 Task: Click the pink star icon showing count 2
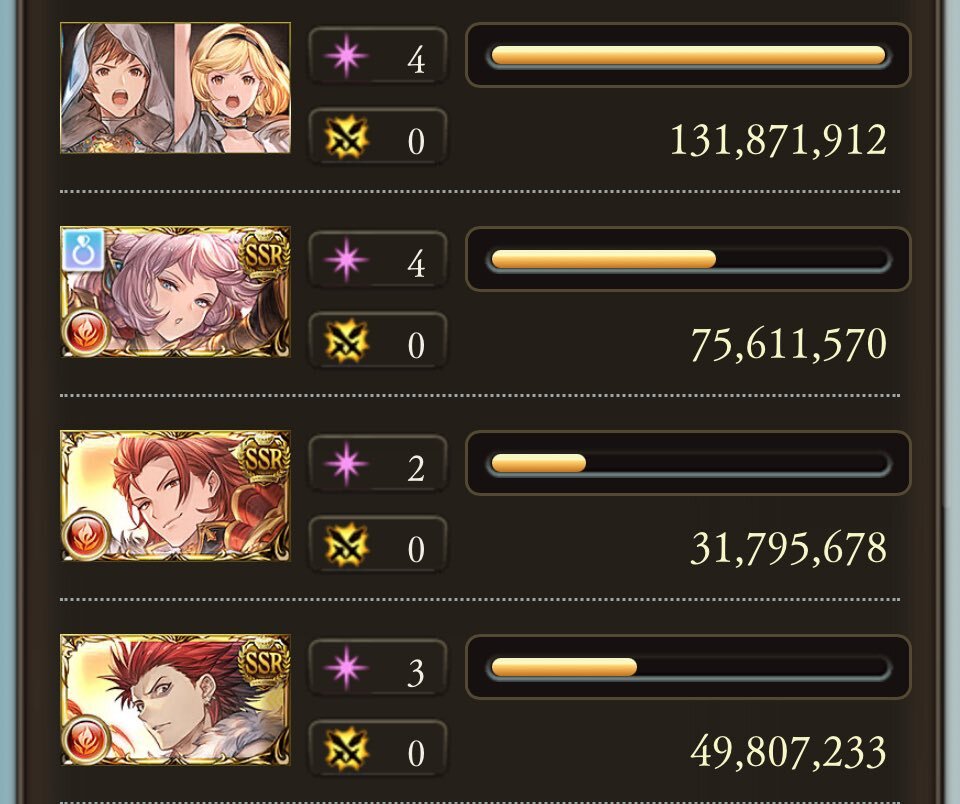coord(347,464)
